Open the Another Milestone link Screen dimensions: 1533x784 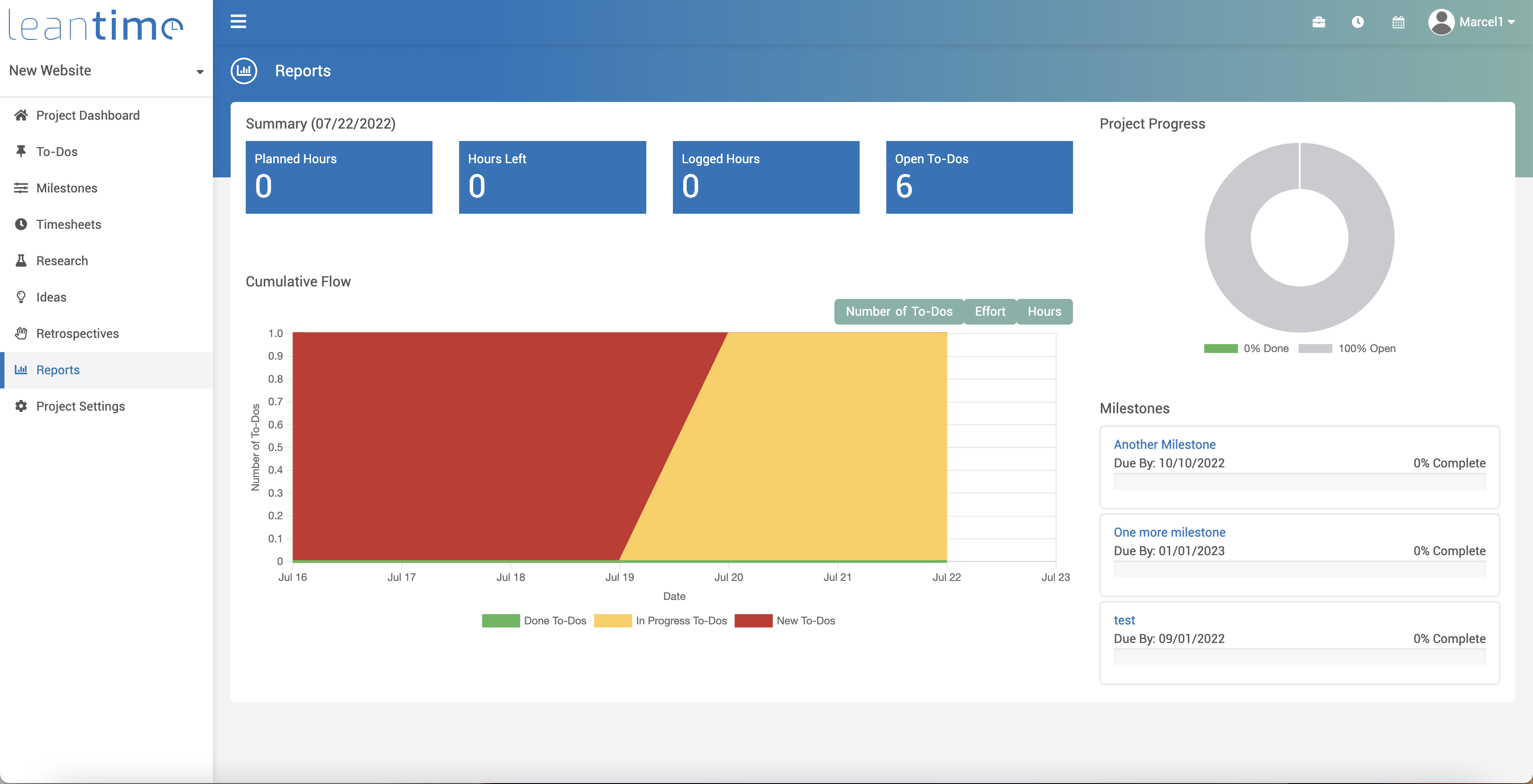[1164, 444]
